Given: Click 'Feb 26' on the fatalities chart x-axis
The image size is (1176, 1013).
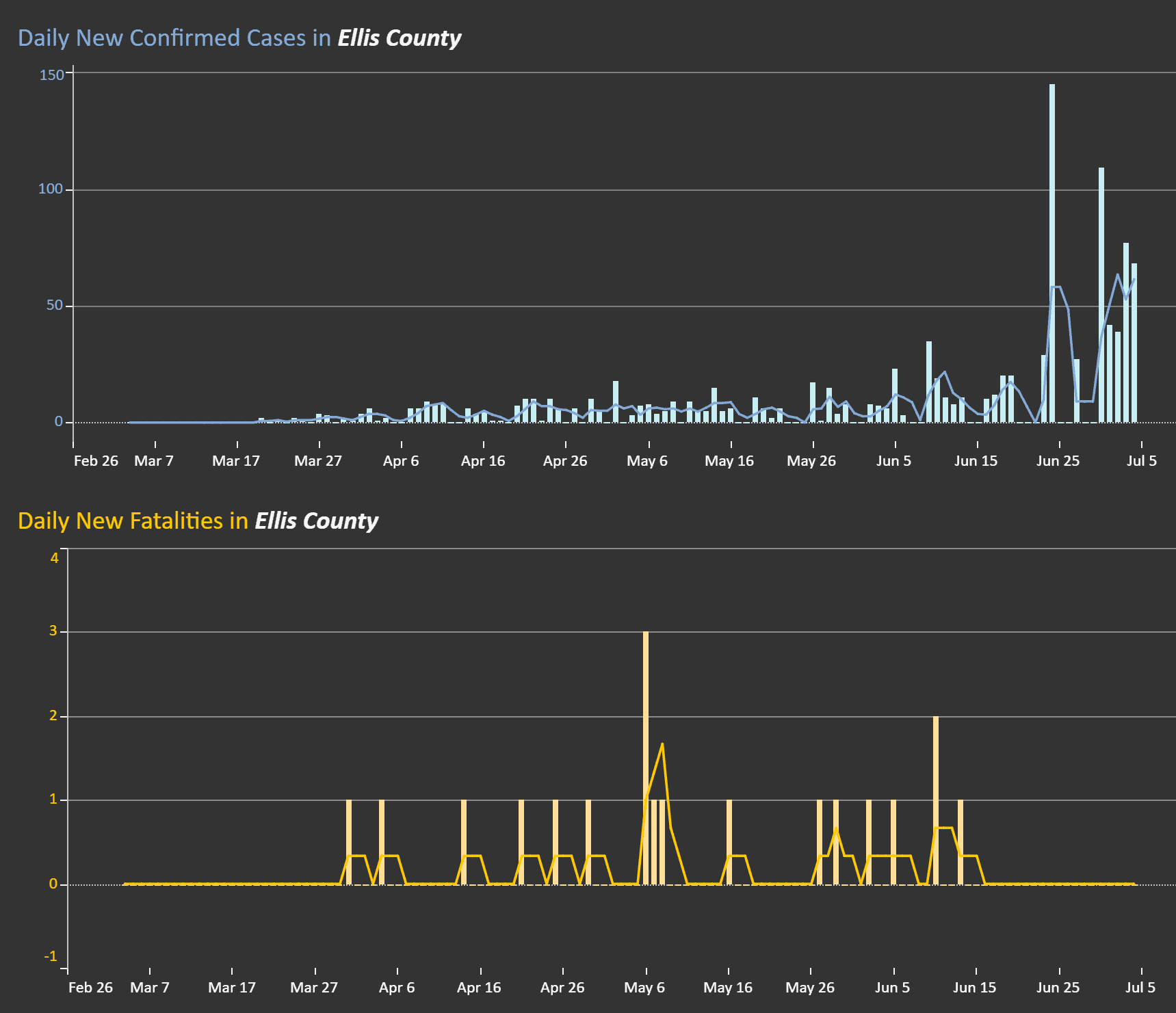Looking at the screenshot, I should [90, 988].
